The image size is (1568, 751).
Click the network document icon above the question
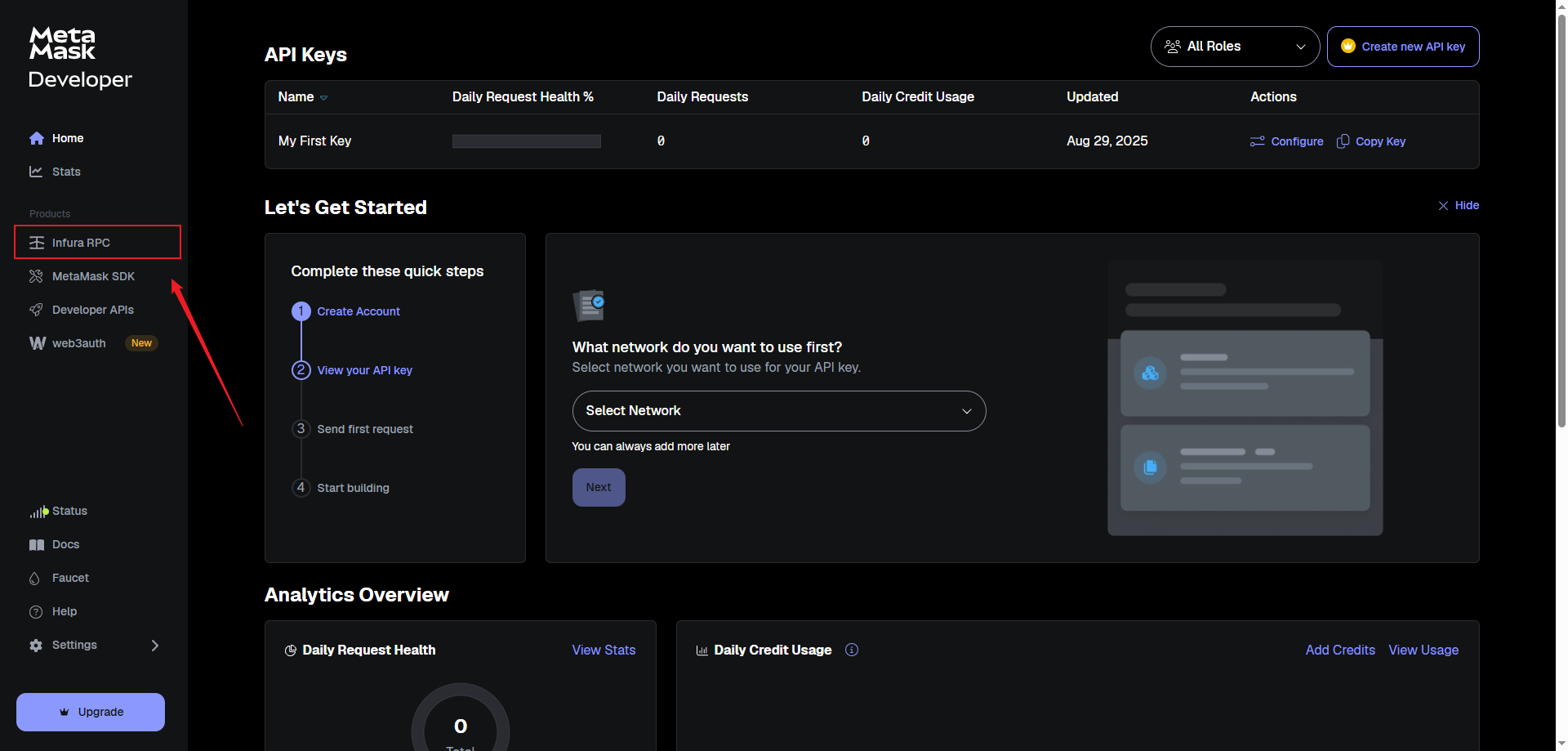click(589, 306)
